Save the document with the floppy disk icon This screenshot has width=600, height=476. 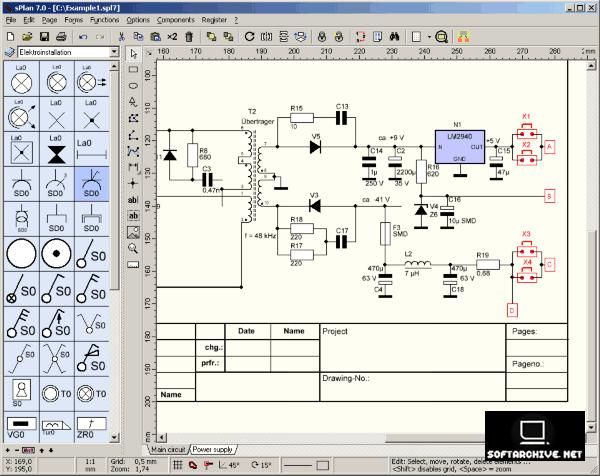click(44, 37)
